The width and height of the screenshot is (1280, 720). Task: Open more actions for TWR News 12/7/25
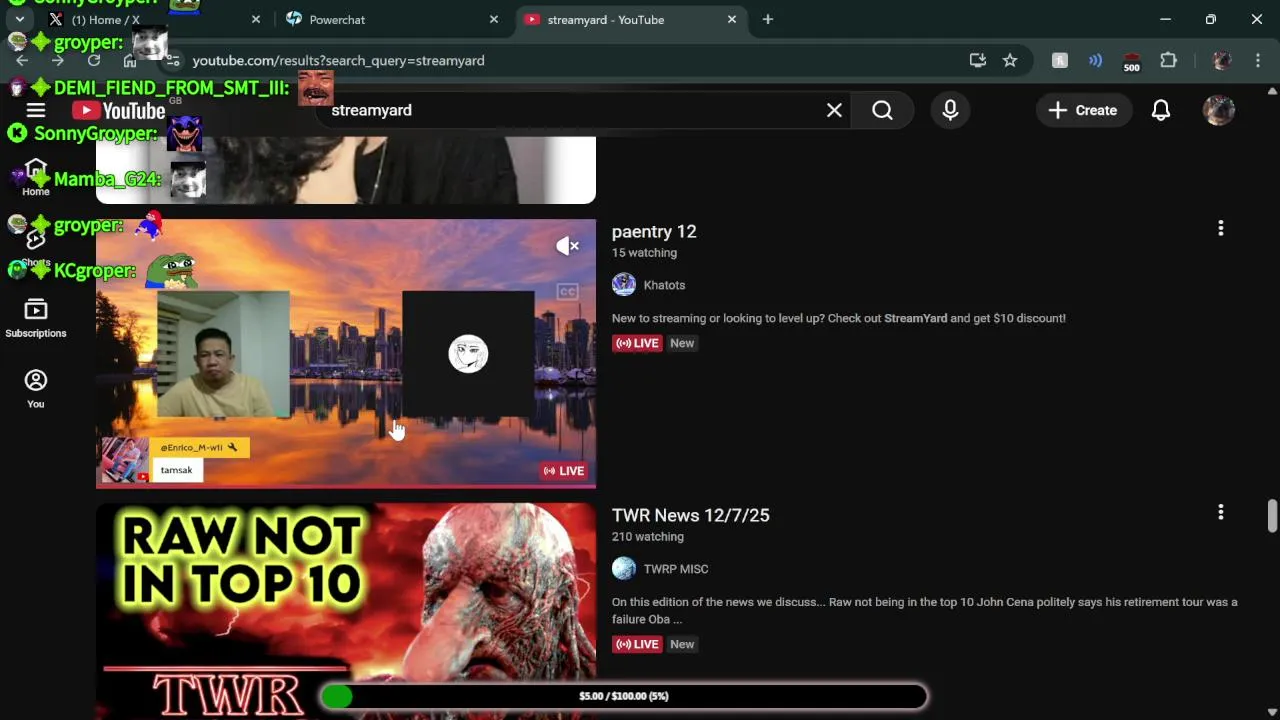(1220, 512)
